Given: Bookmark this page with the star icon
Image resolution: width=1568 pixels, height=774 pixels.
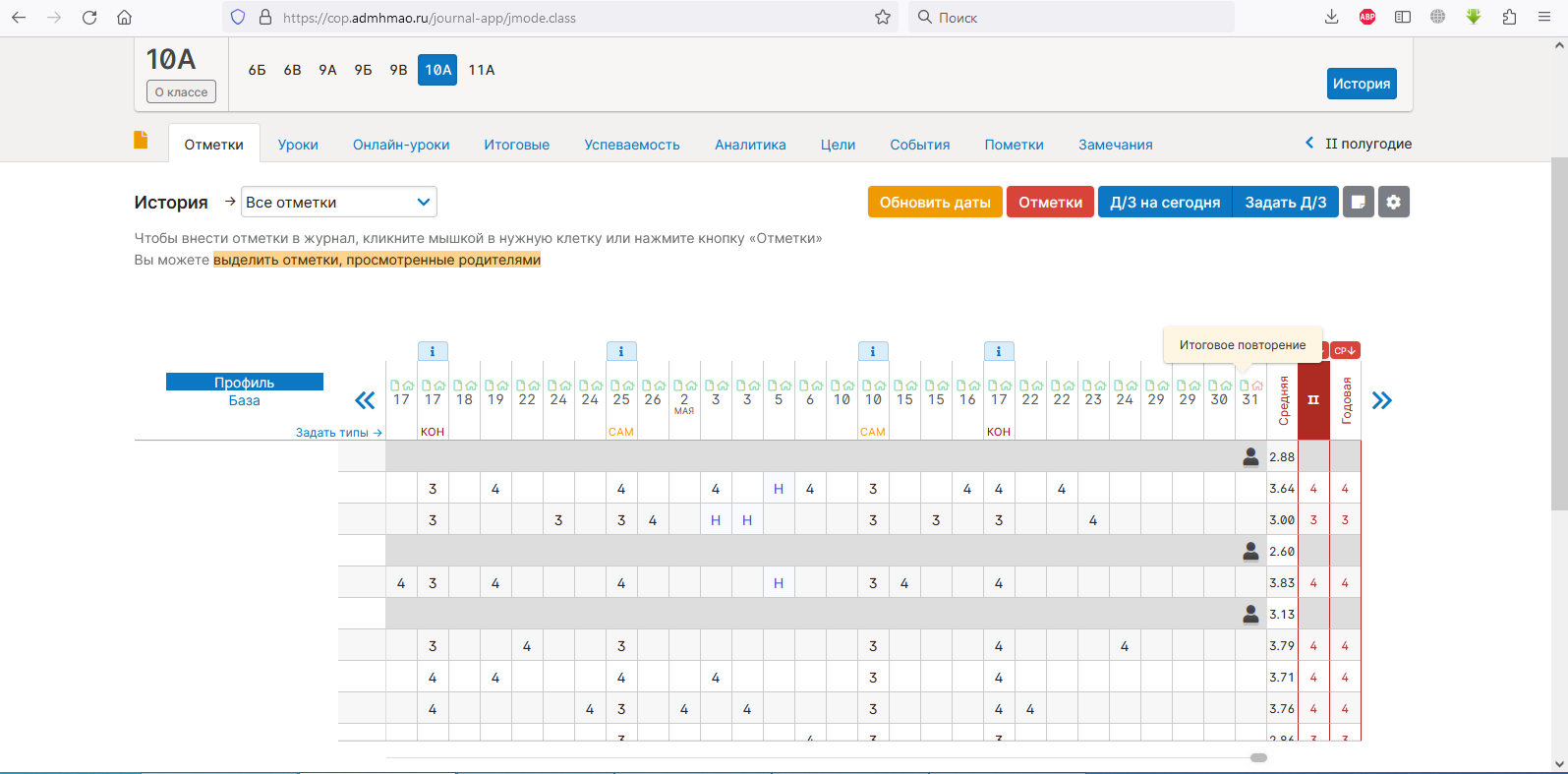Looking at the screenshot, I should coord(882,17).
